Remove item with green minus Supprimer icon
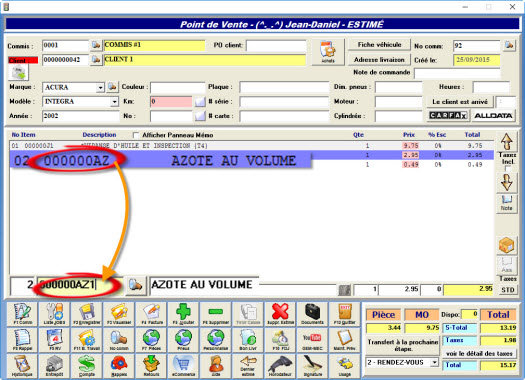The image size is (525, 380). [216, 314]
